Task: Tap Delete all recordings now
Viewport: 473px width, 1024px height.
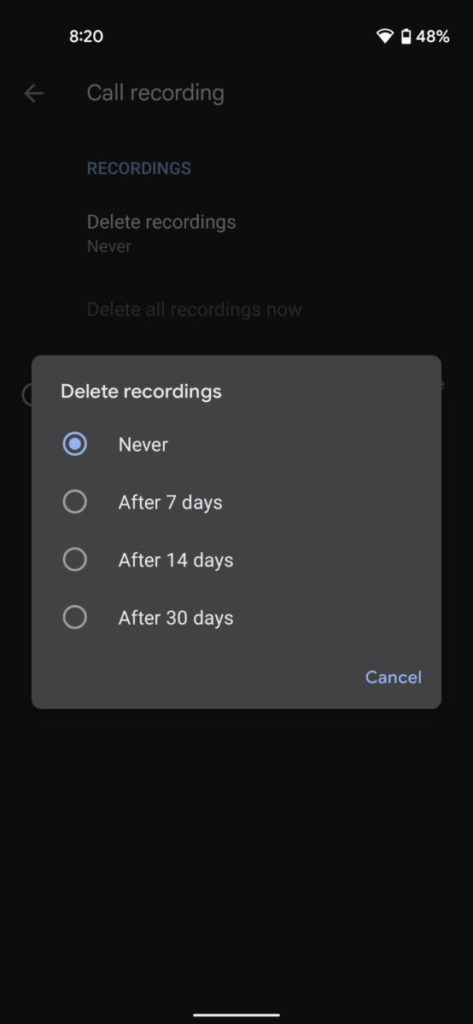Action: pyautogui.click(x=195, y=310)
